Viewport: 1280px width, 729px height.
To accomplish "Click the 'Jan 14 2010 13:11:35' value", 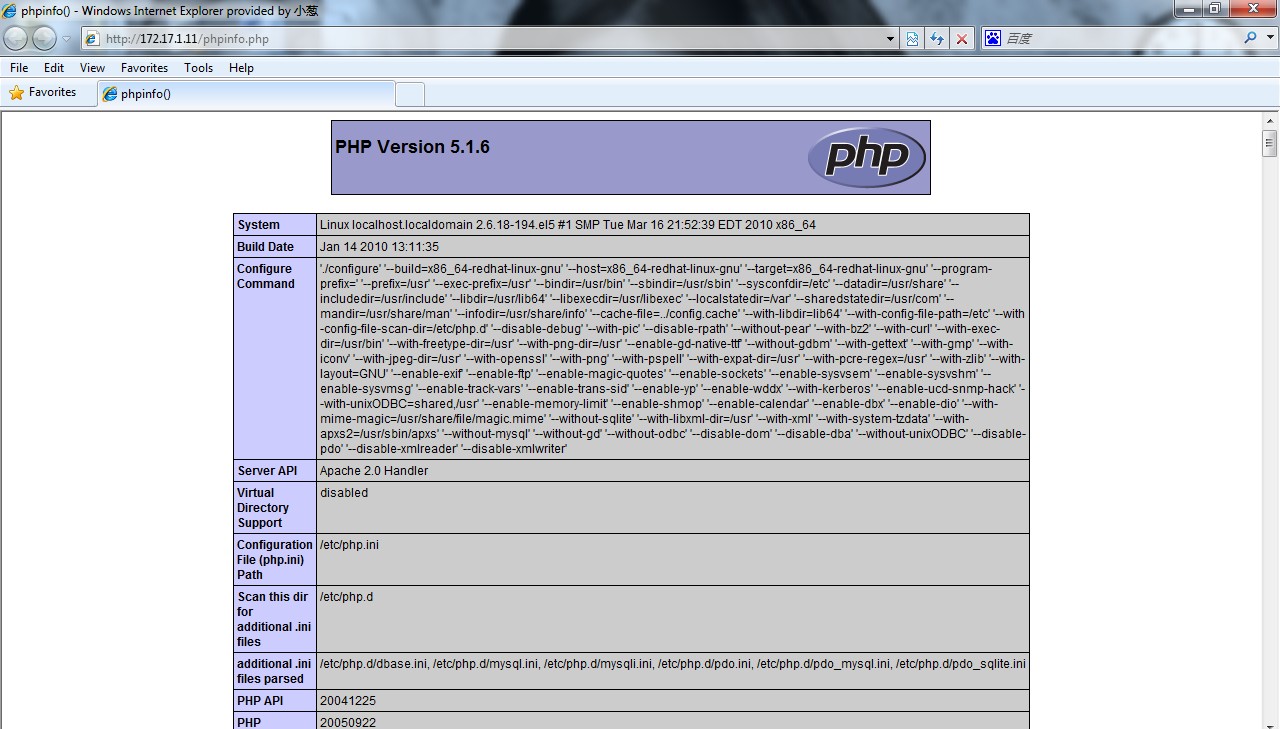I will (x=379, y=247).
